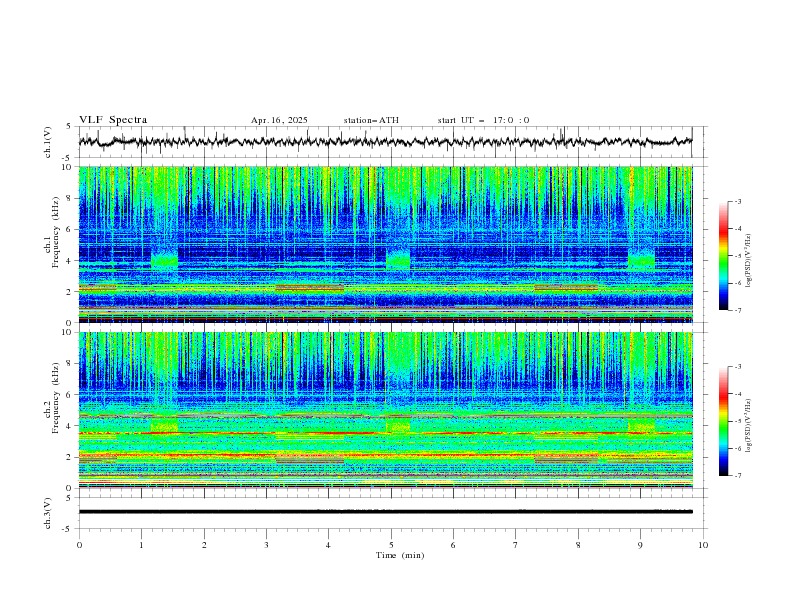Pick the lower ch.2 PSD color bar

pos(723,421)
